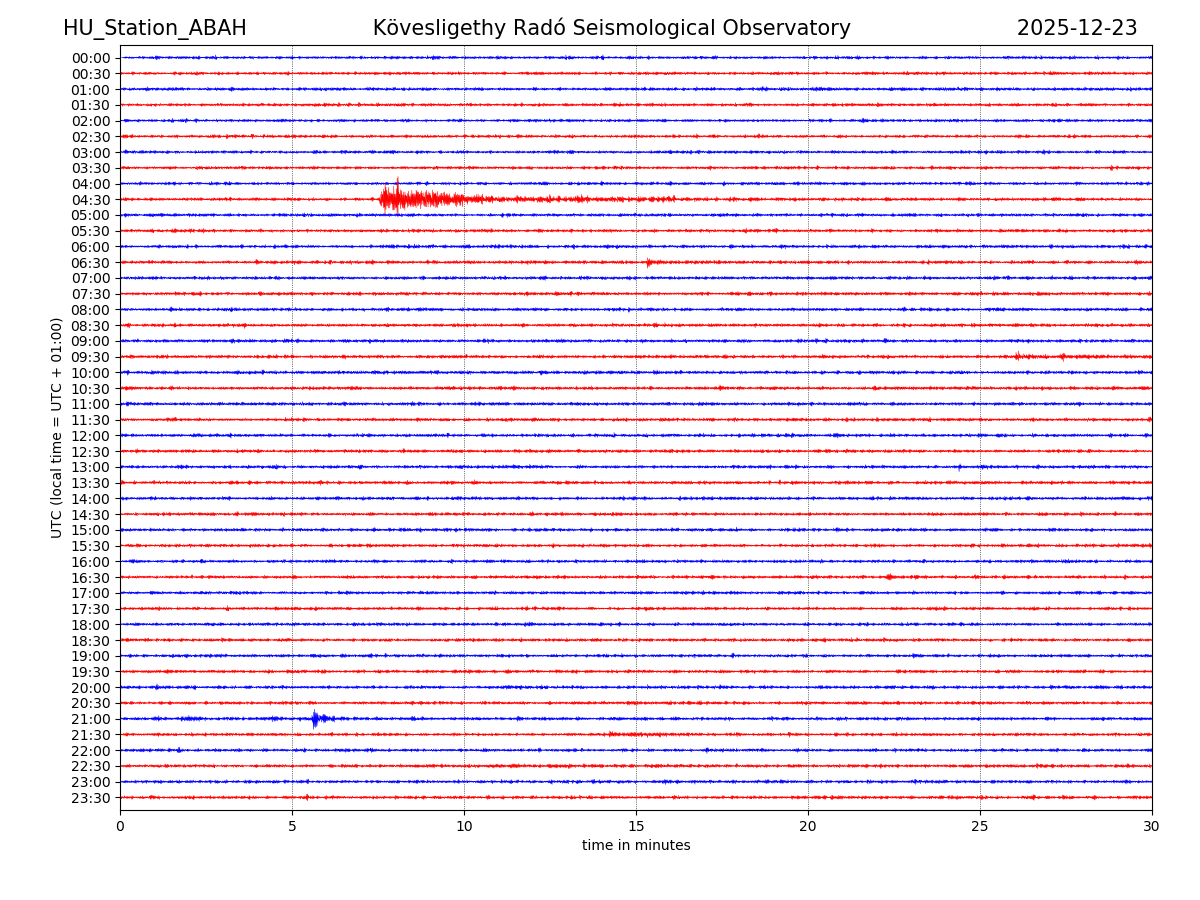The height and width of the screenshot is (900, 1200).
Task: Click the 'time in minutes' axis label
Action: (636, 846)
